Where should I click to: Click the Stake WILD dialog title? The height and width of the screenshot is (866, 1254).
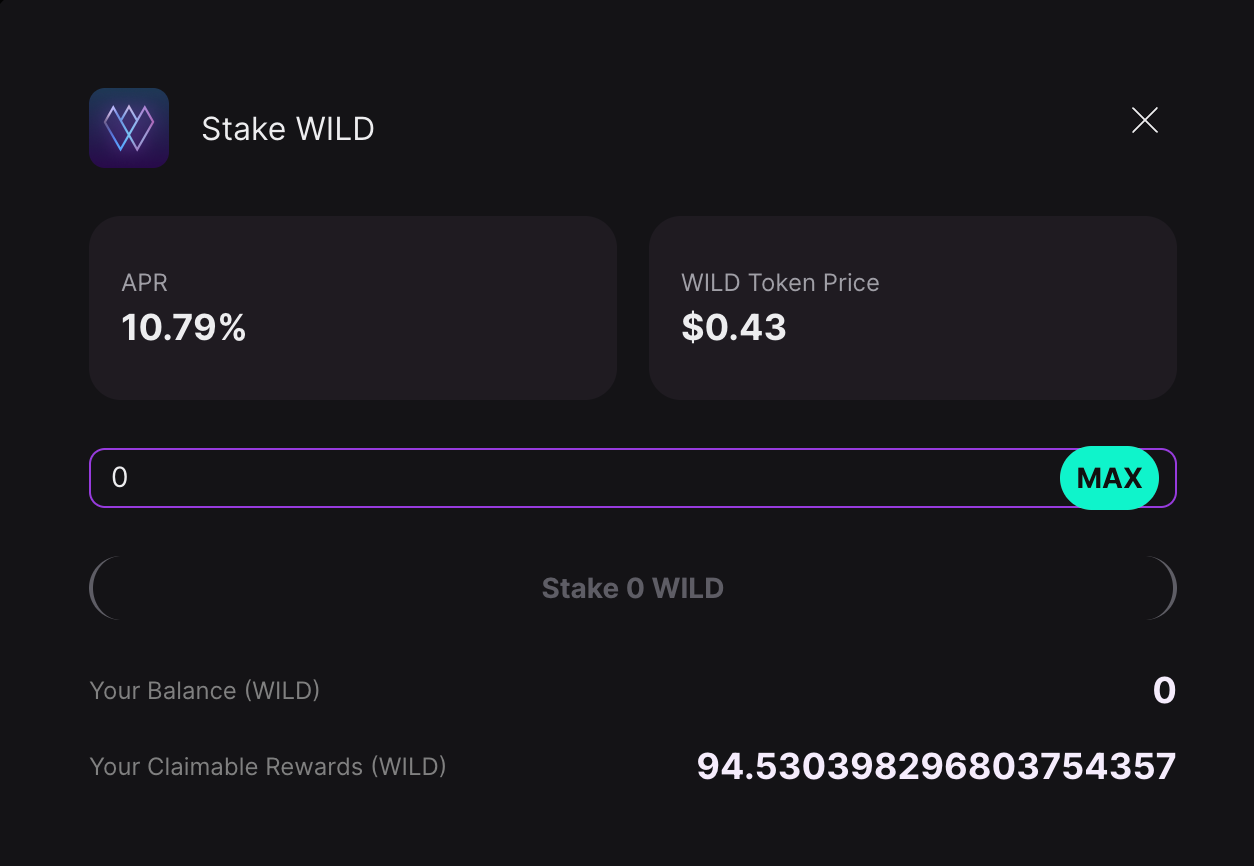click(x=288, y=129)
